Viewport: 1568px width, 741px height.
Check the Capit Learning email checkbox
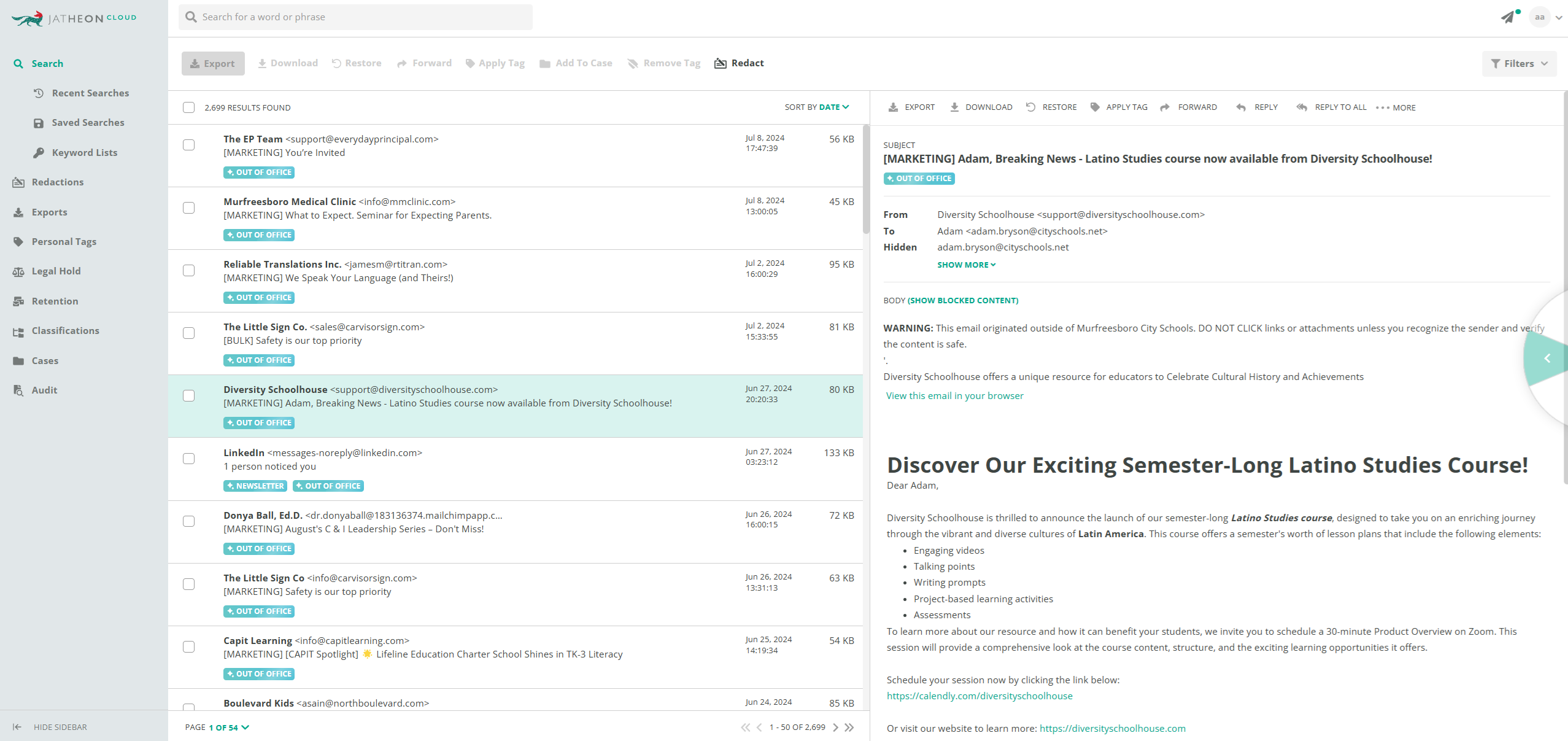click(x=189, y=647)
